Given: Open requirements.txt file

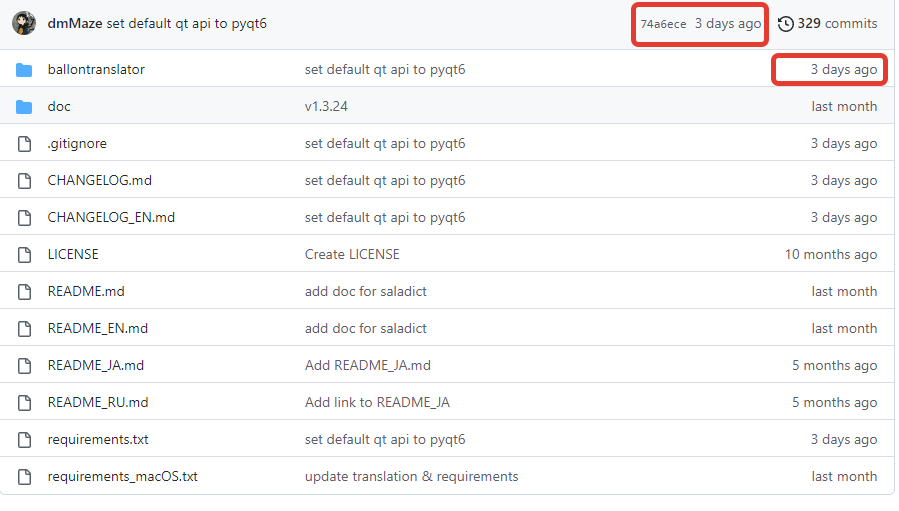Looking at the screenshot, I should point(98,439).
